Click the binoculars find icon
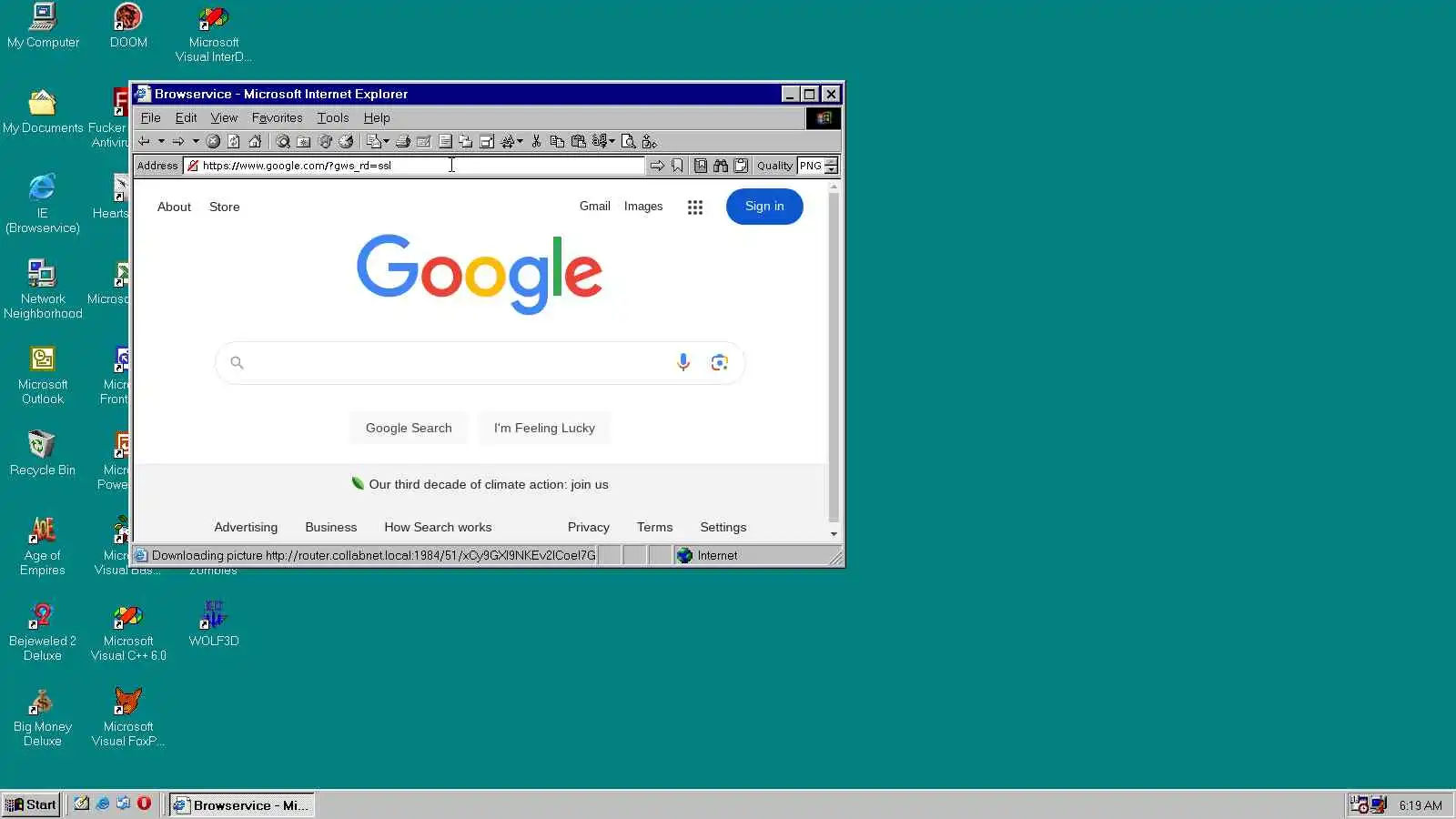The width and height of the screenshot is (1456, 819). [721, 166]
